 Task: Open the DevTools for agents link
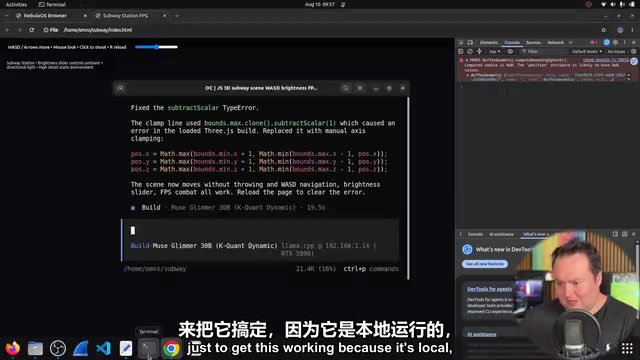[x=489, y=289]
